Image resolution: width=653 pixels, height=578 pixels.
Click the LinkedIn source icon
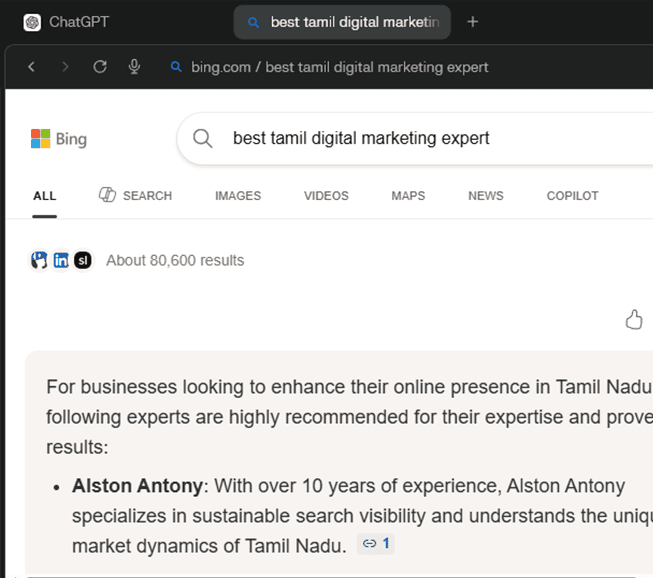61,260
